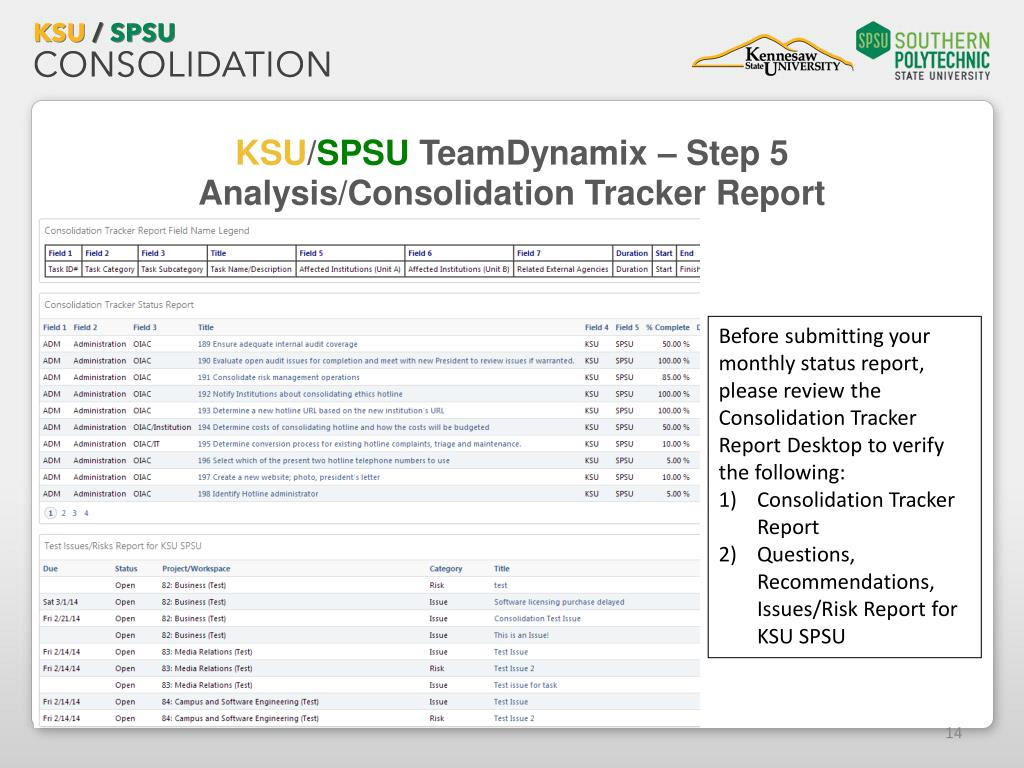
Task: Click 'Affected Institutions (Unit B)' legend cell
Action: click(459, 269)
